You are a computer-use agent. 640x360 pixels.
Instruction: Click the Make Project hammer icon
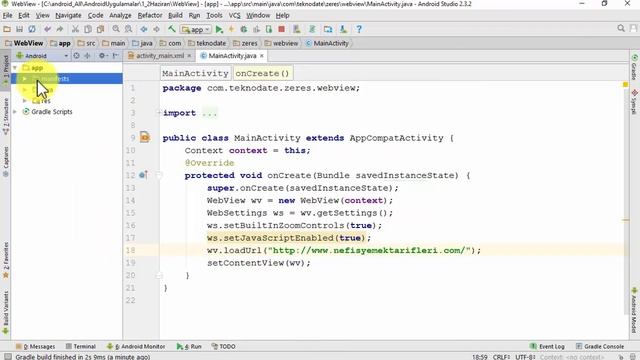point(172,29)
